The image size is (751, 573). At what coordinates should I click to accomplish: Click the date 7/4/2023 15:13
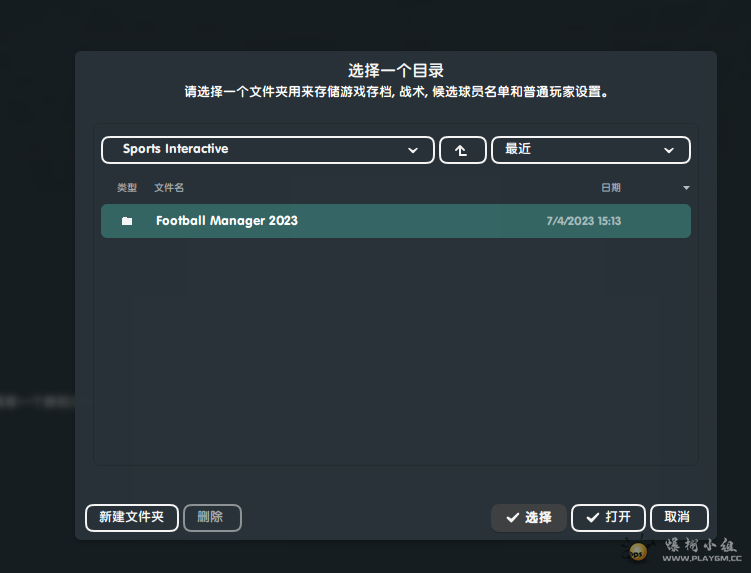(583, 221)
